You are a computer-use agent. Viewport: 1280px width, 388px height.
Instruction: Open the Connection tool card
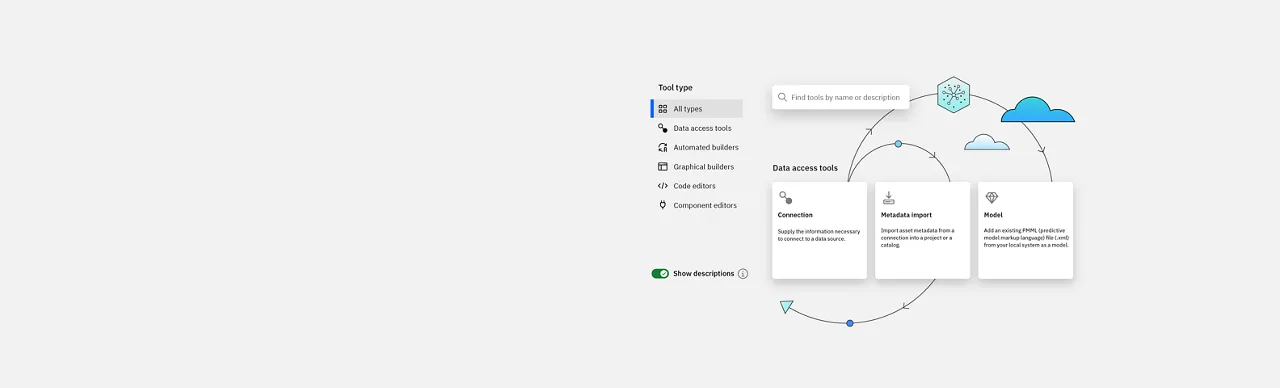[x=819, y=230]
